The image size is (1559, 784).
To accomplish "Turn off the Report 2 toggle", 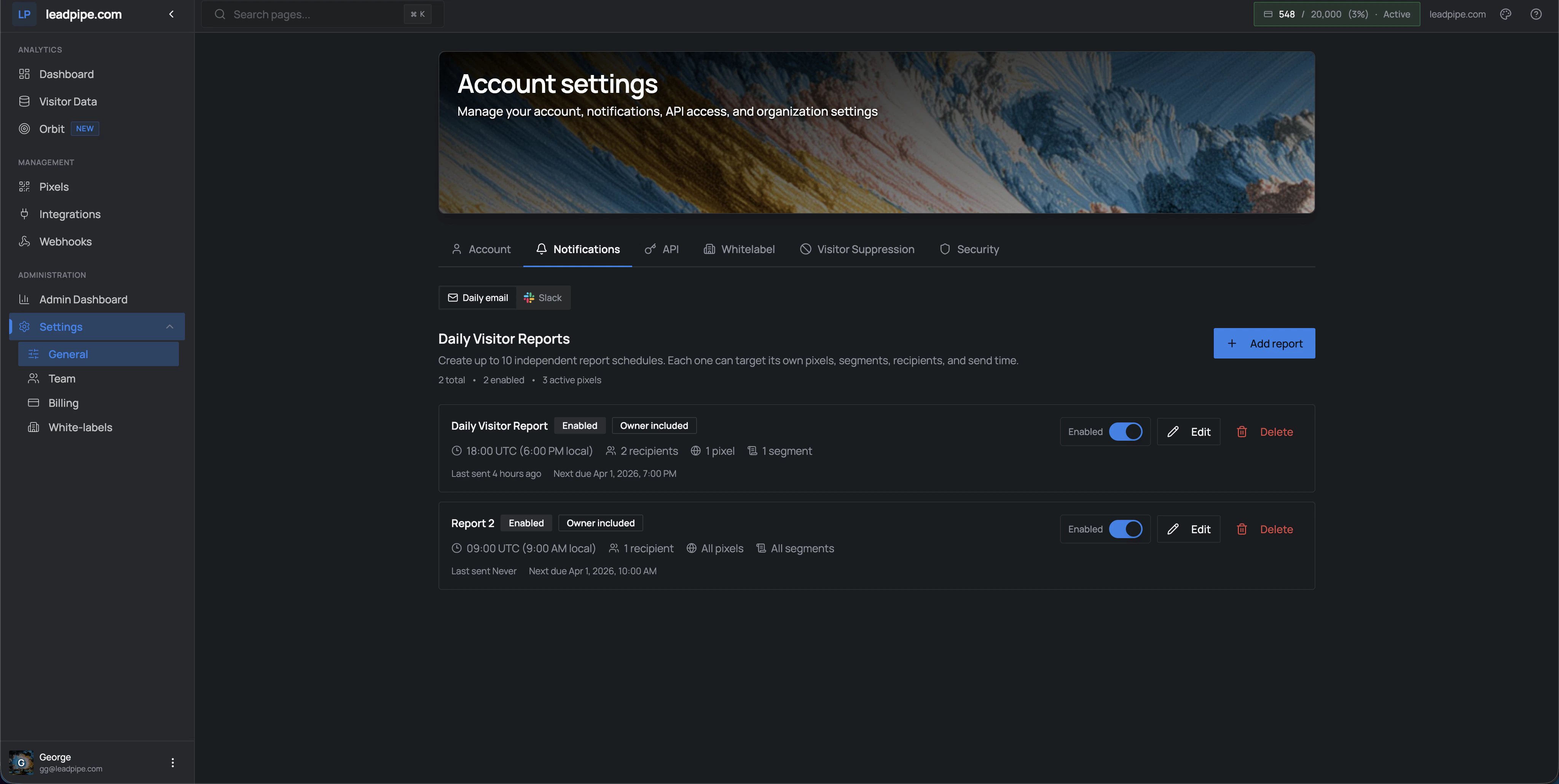I will pos(1126,529).
